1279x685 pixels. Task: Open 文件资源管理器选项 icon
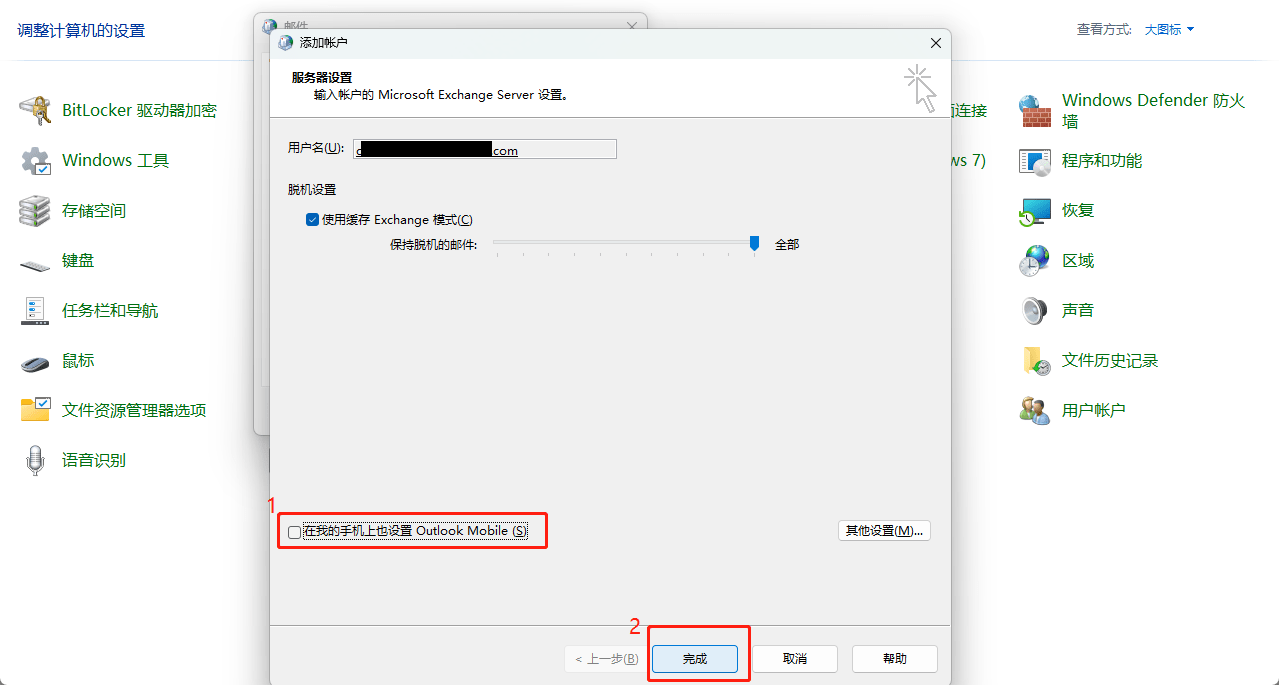tap(36, 410)
